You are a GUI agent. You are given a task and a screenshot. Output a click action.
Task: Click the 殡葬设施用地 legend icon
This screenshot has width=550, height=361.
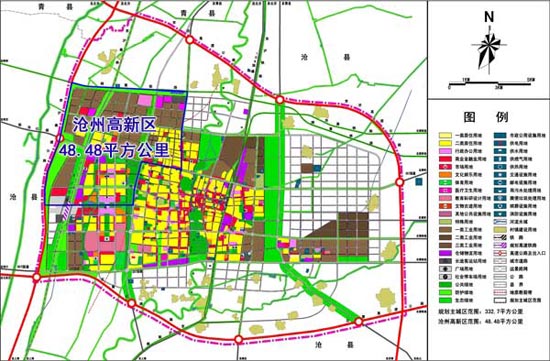pyautogui.click(x=499, y=206)
